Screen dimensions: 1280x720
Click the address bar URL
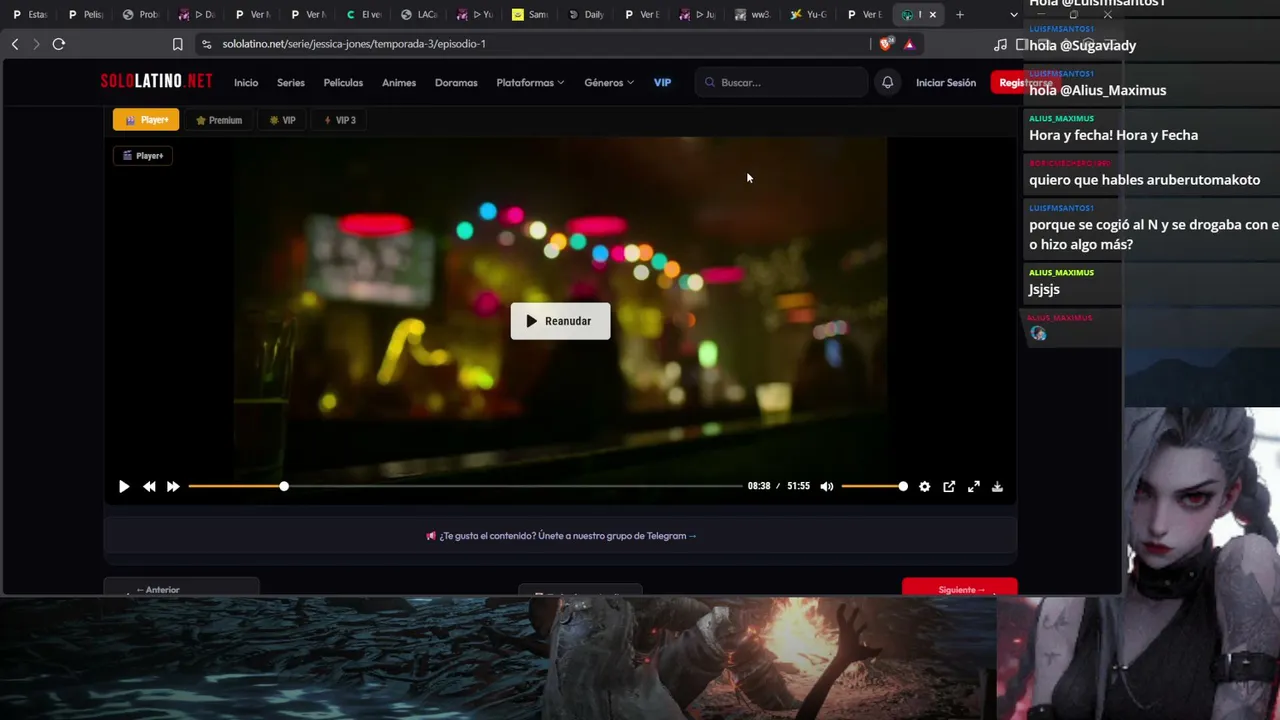(354, 44)
